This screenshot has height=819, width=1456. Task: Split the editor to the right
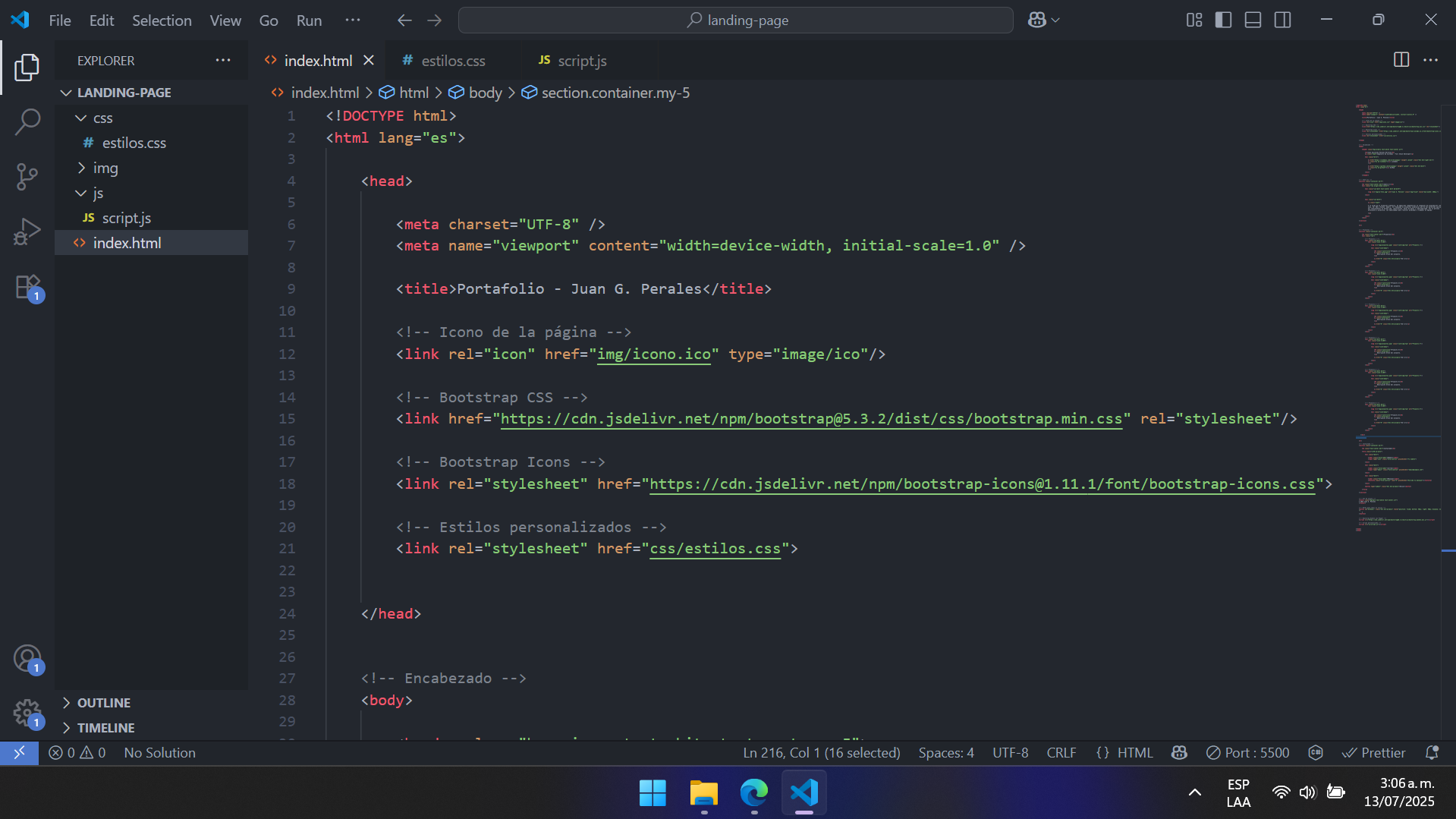1401,60
